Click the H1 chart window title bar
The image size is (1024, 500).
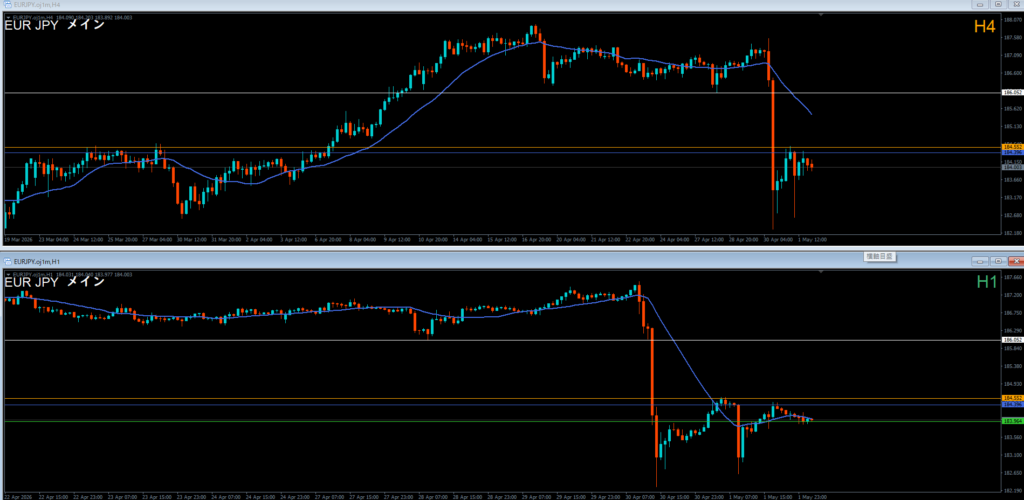[x=457, y=261]
